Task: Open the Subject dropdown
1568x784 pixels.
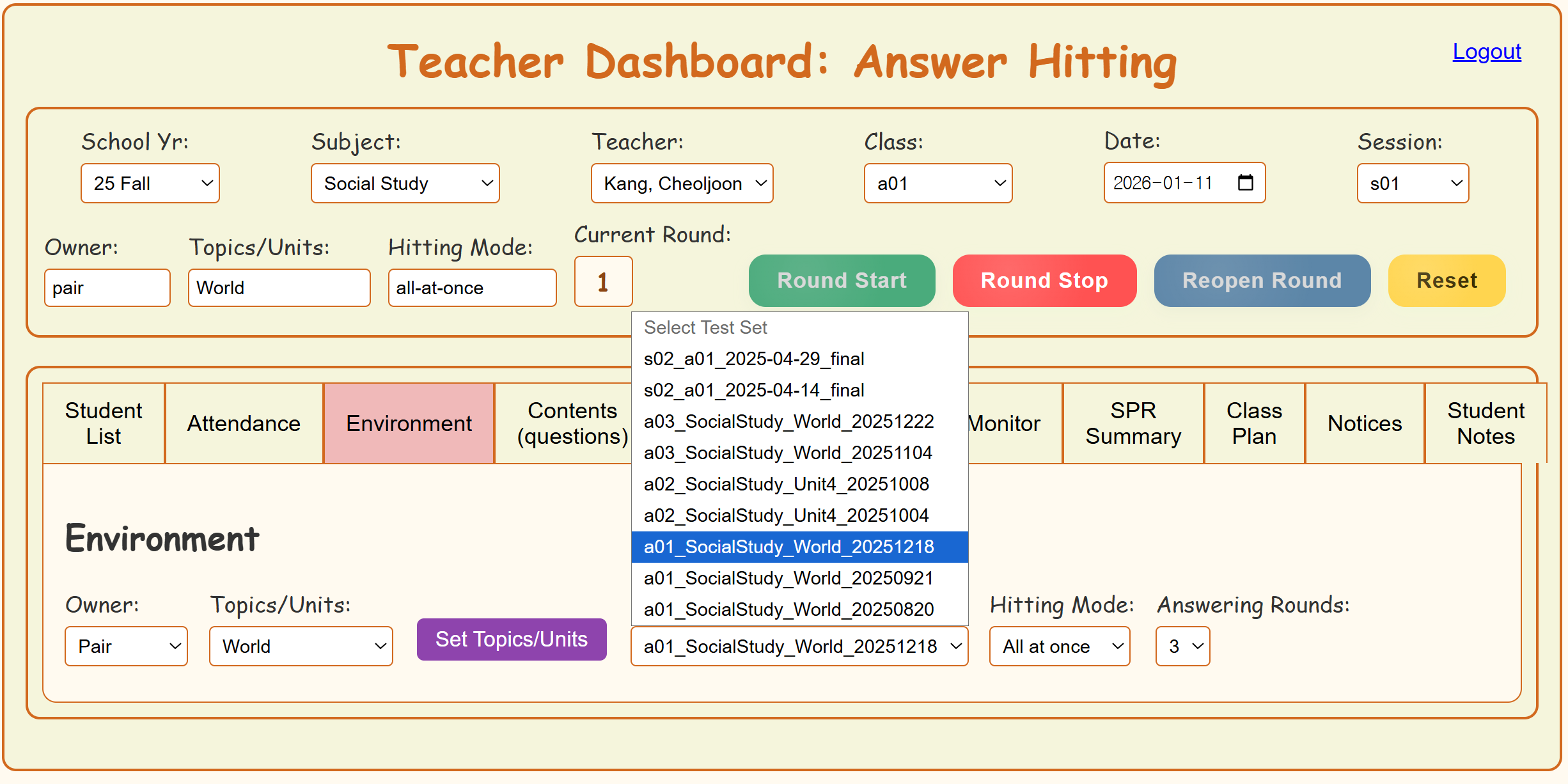Action: (405, 184)
